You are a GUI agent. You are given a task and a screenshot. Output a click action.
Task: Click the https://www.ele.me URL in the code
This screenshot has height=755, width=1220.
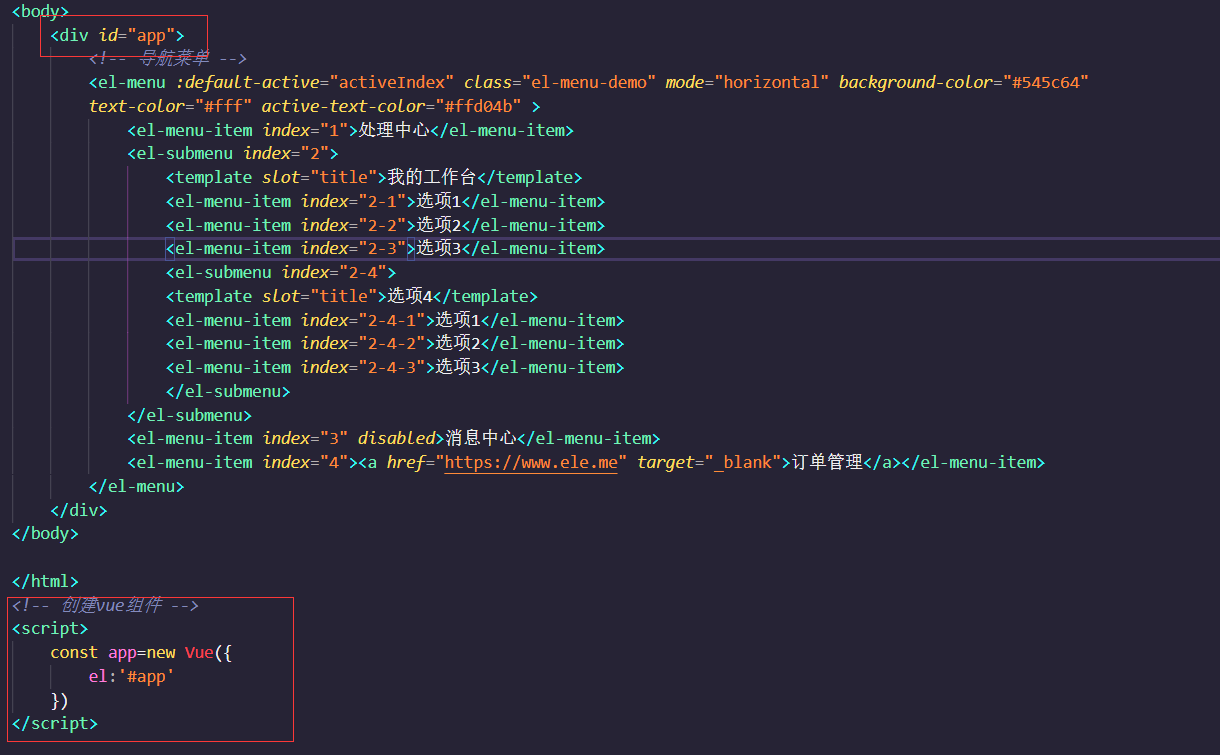pos(531,462)
